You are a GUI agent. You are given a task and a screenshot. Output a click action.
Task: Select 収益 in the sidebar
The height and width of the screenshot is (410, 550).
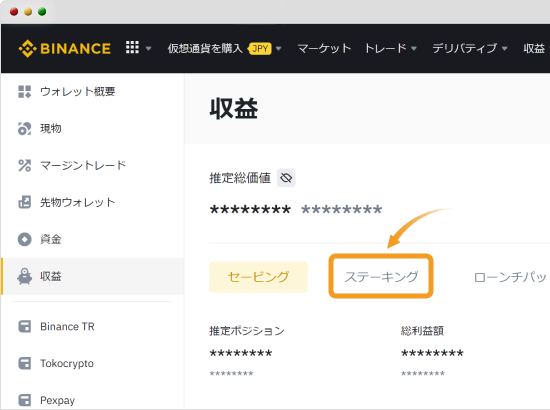tap(93, 276)
